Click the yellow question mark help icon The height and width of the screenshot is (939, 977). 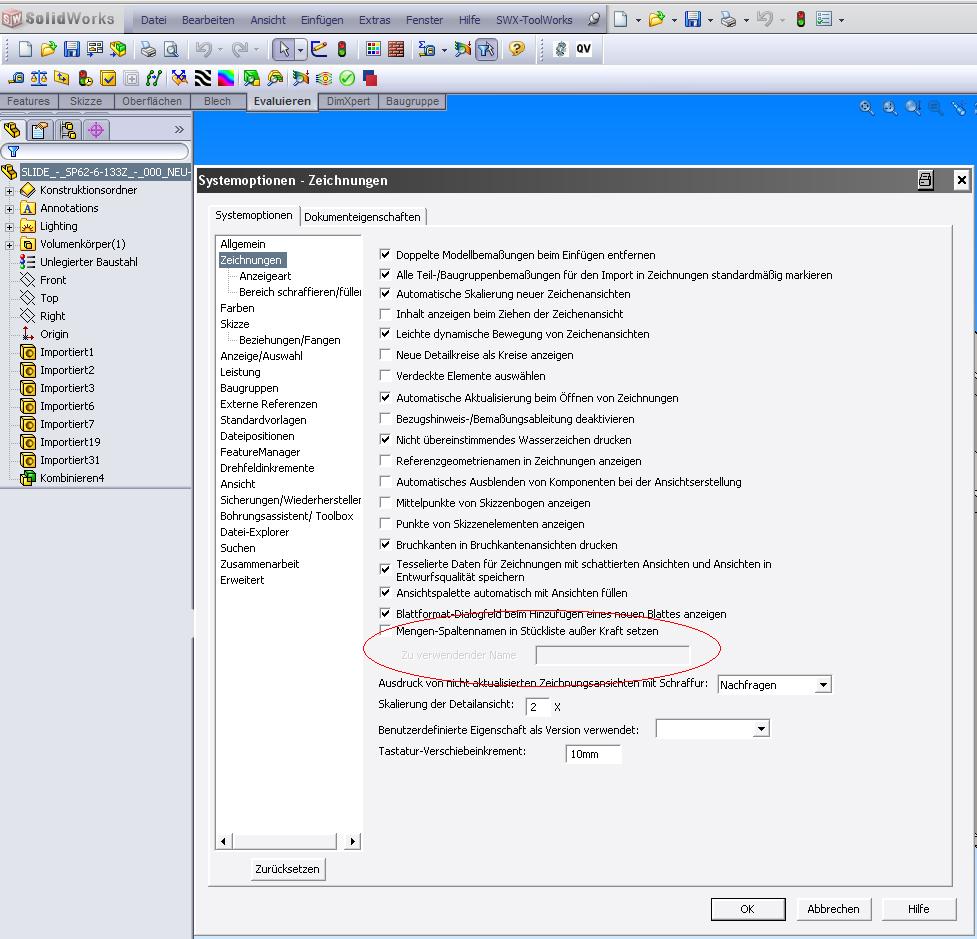(517, 49)
